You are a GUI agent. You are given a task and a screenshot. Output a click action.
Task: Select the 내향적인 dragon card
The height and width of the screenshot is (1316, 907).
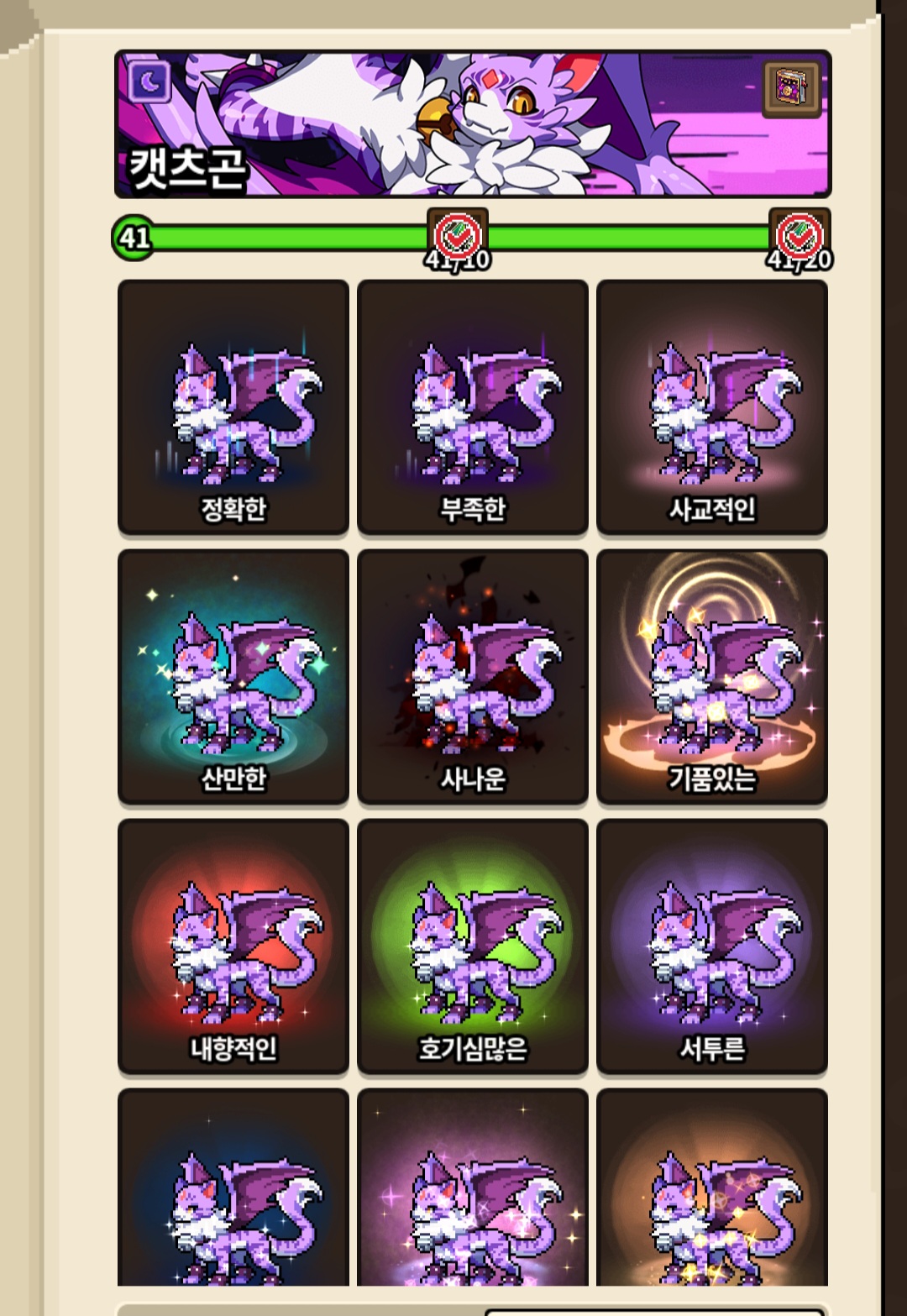tap(233, 946)
